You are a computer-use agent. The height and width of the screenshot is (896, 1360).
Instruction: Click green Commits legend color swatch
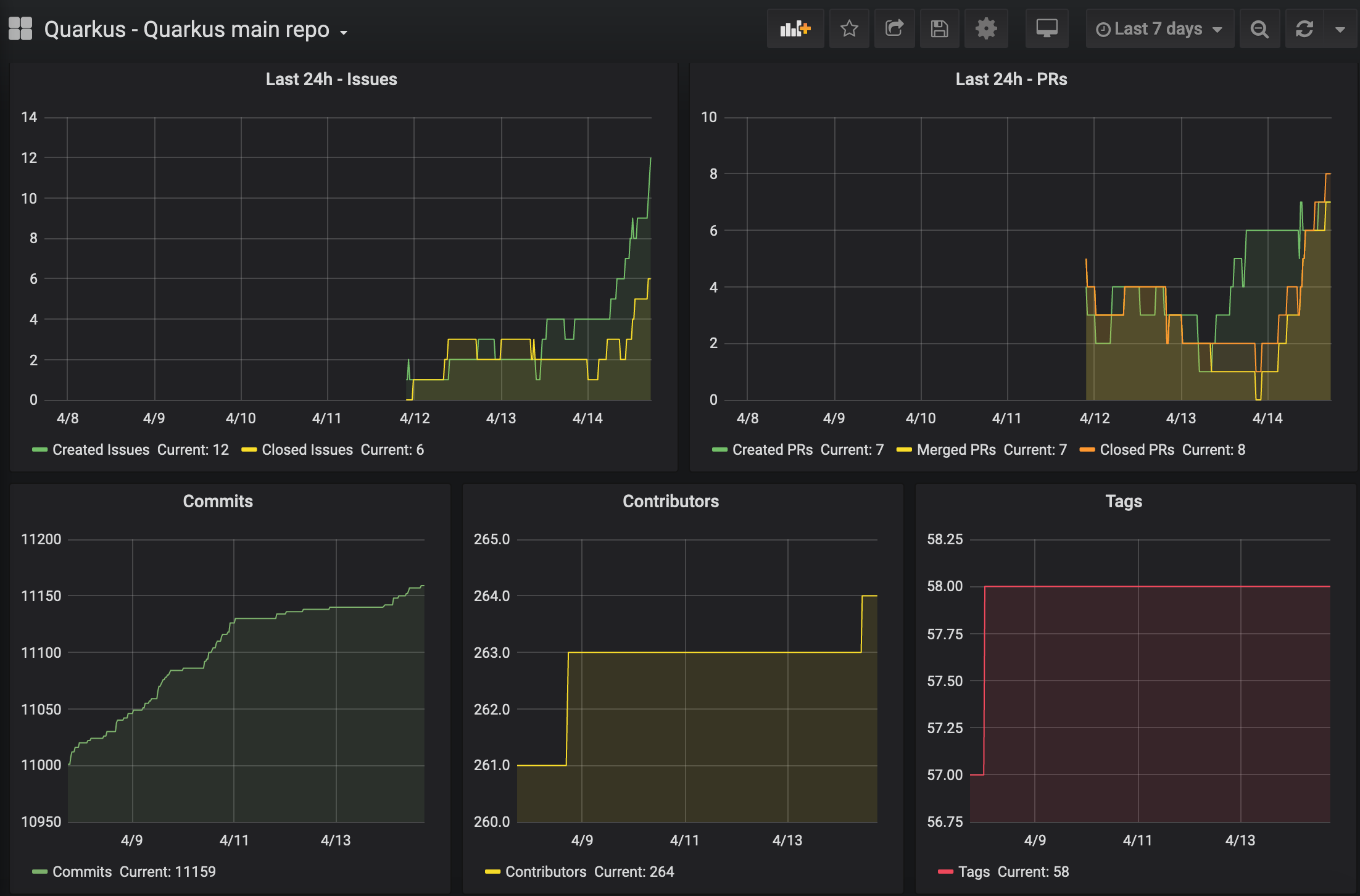point(39,872)
